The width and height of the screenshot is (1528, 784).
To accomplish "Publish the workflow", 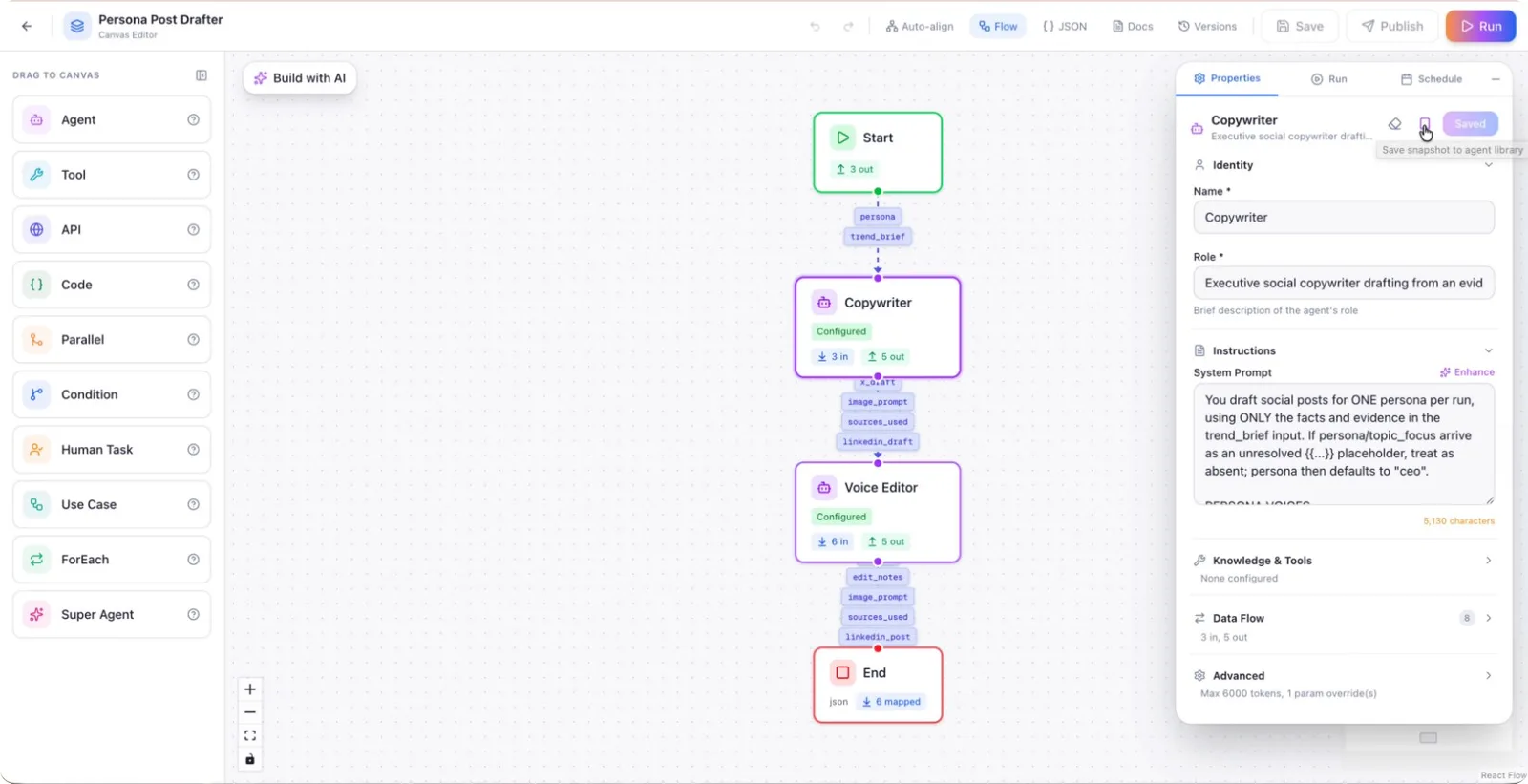I will (x=1392, y=27).
